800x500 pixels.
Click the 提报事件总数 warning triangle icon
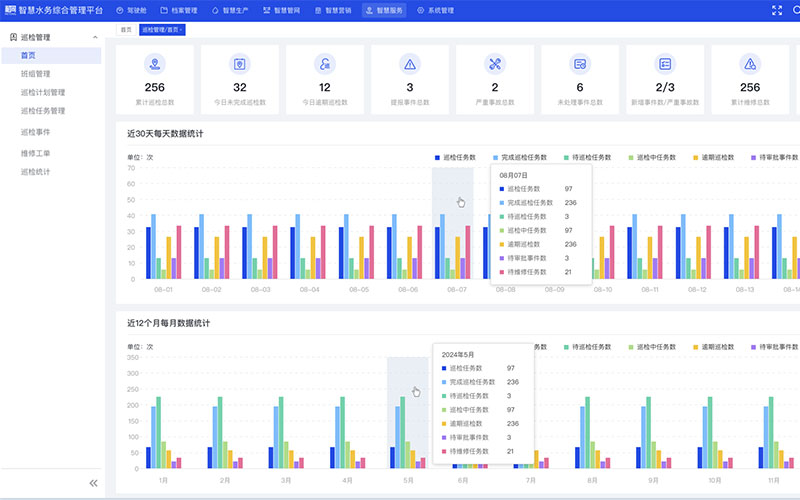pos(410,64)
